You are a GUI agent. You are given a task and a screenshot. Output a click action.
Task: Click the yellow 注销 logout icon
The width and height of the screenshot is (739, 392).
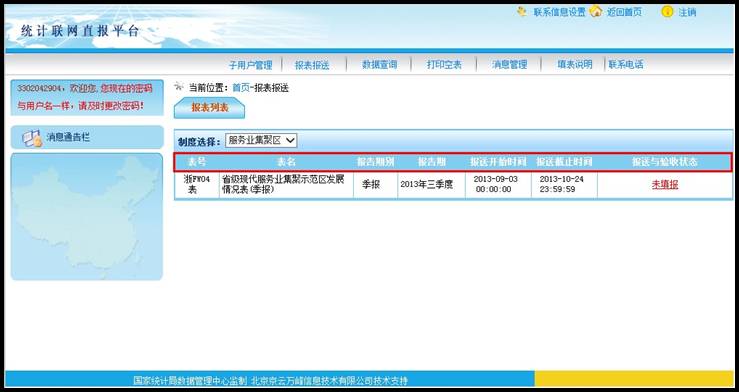[667, 12]
